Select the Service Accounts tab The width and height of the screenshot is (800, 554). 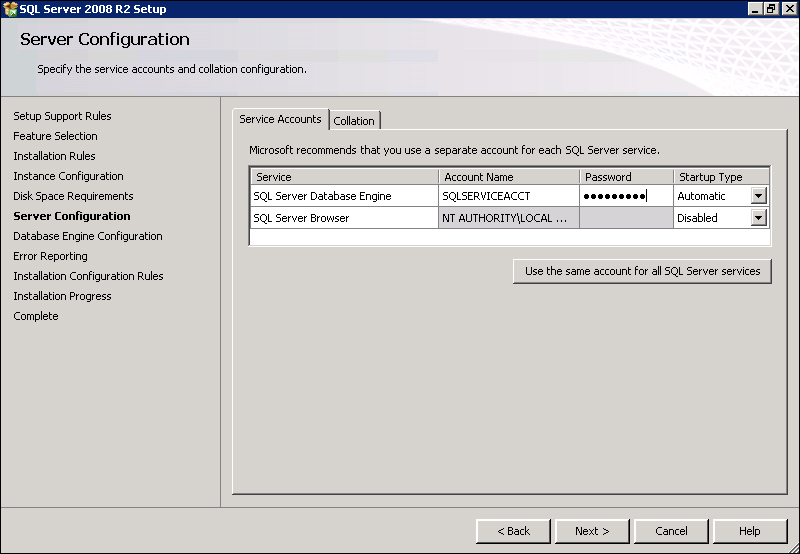click(280, 119)
